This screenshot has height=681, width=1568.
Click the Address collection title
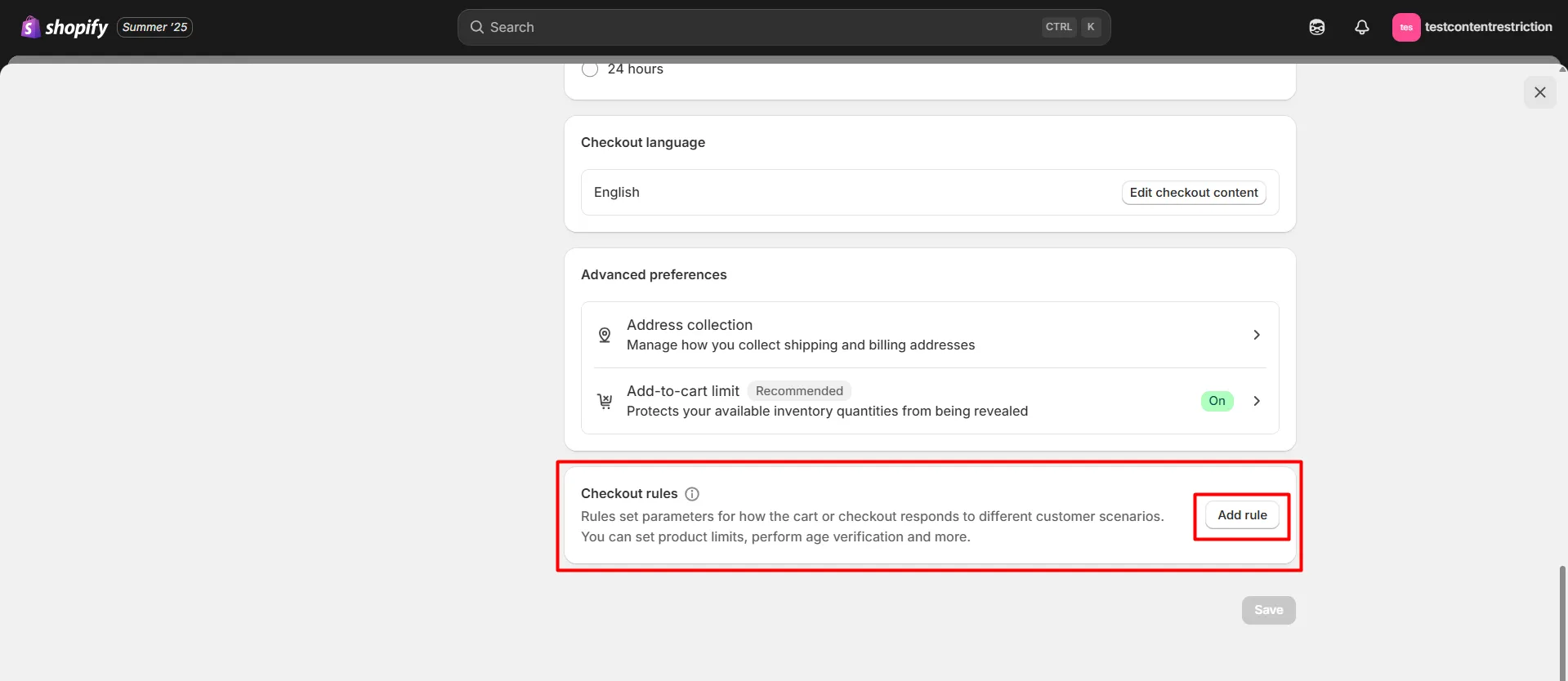[690, 325]
